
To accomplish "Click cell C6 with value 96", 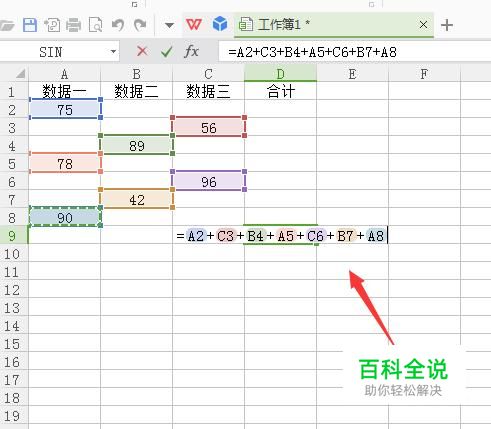I will (208, 181).
